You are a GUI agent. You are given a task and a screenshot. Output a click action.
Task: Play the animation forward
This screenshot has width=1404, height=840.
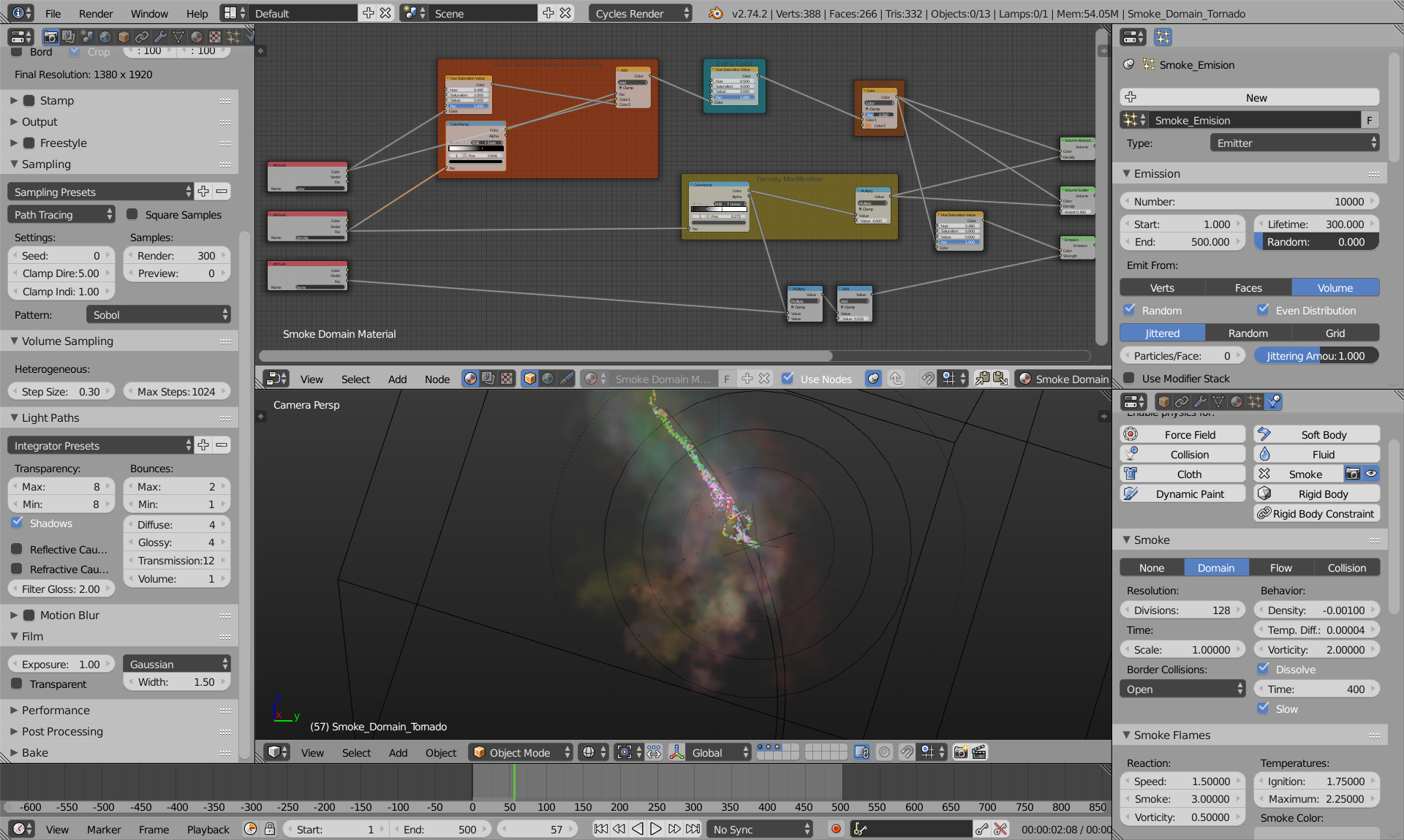point(656,829)
